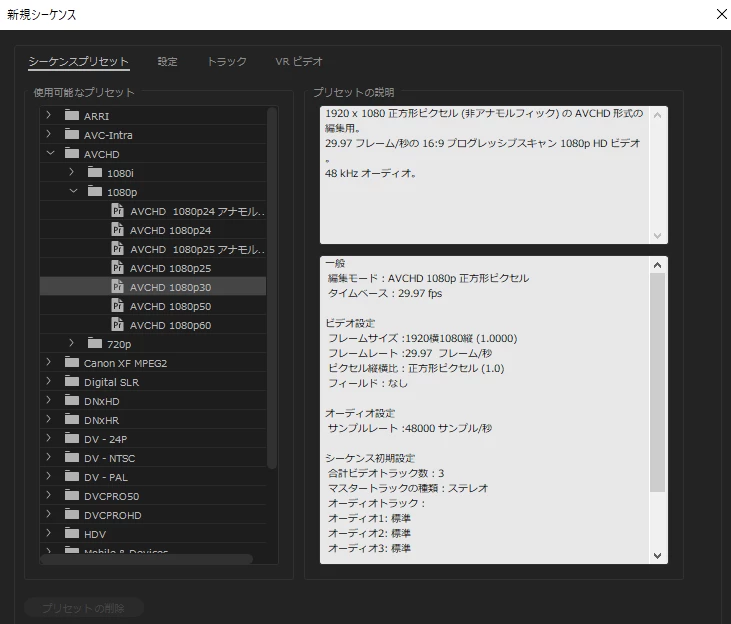The image size is (731, 624).
Task: Click the 1080i folder icon
Action: click(x=95, y=173)
